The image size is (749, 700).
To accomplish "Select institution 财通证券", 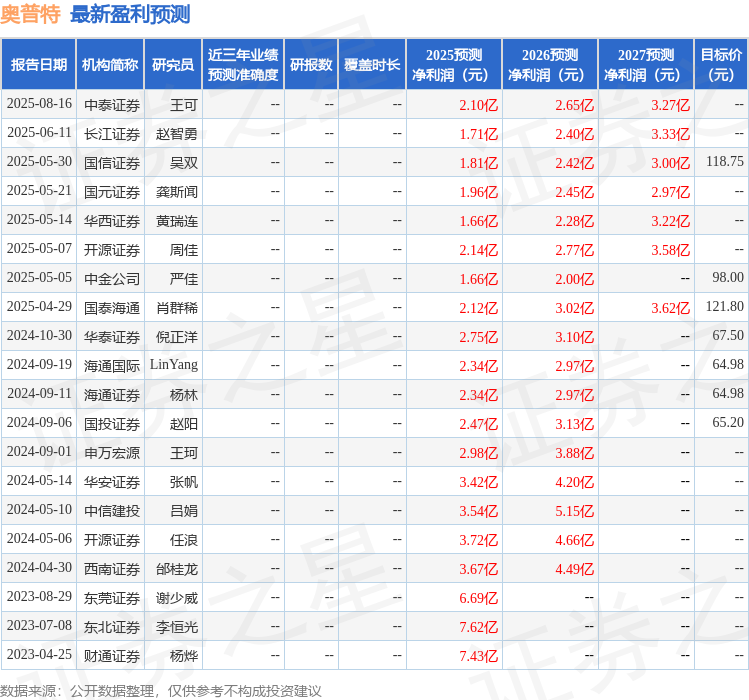I will point(112,656).
